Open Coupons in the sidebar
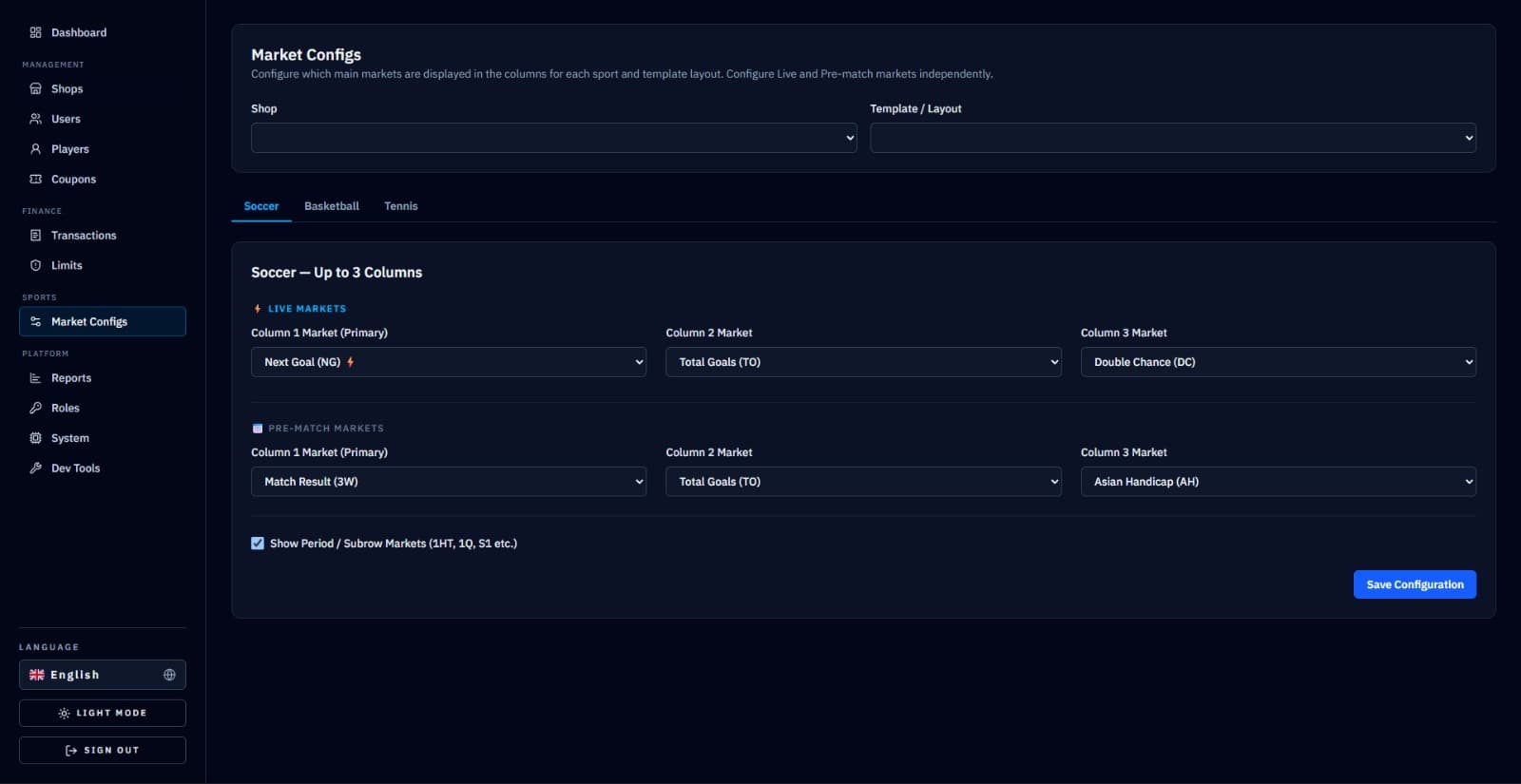The height and width of the screenshot is (784, 1521). click(103, 179)
